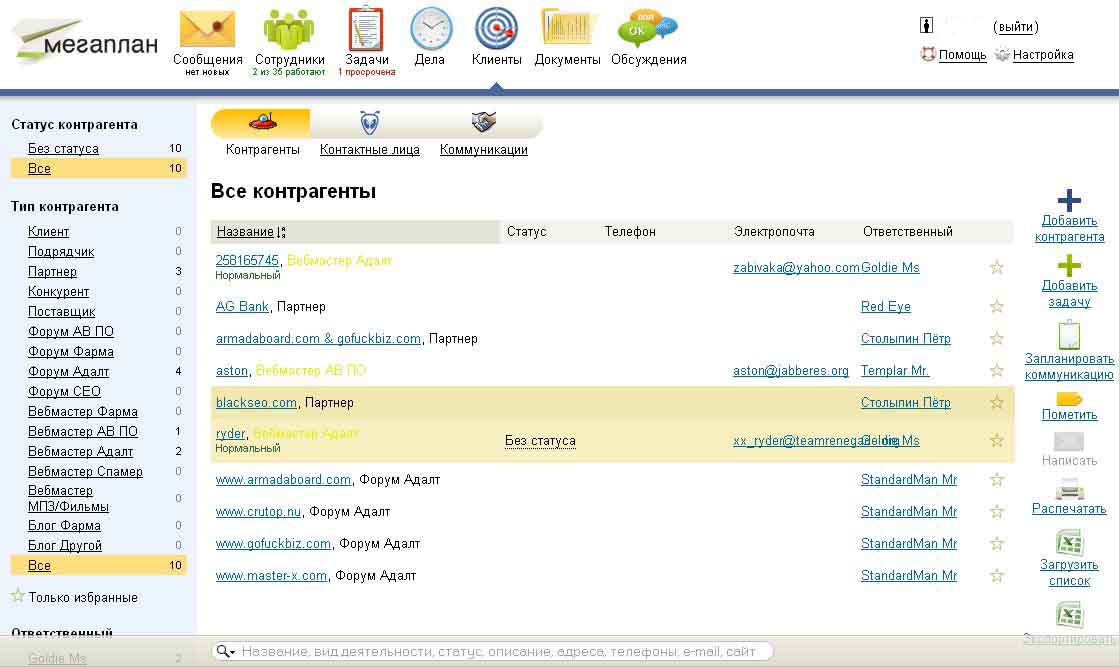Select Все under Тип контрагента

click(x=39, y=565)
